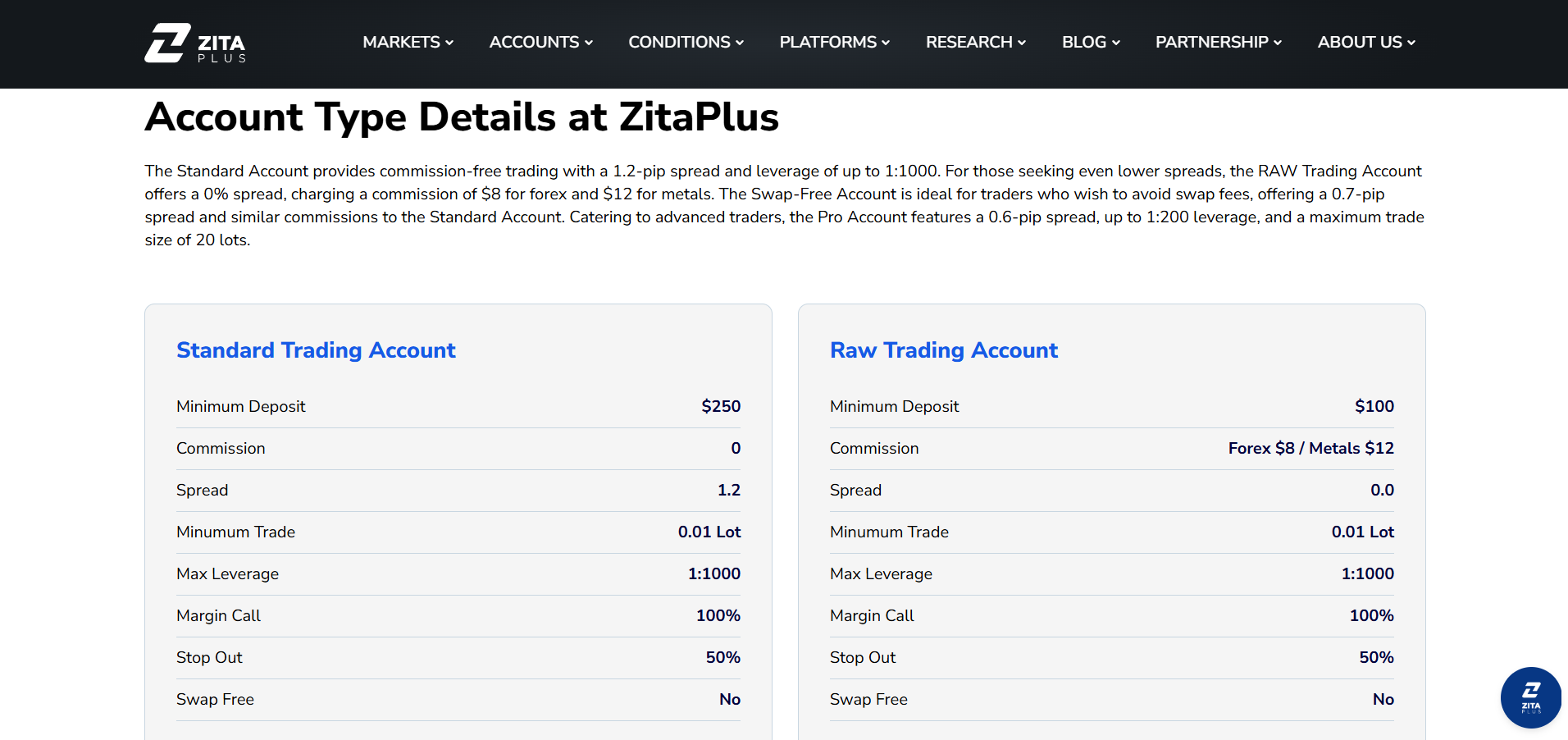Click the Stop Out label in Standard account
The width and height of the screenshot is (1568, 740).
[x=209, y=657]
